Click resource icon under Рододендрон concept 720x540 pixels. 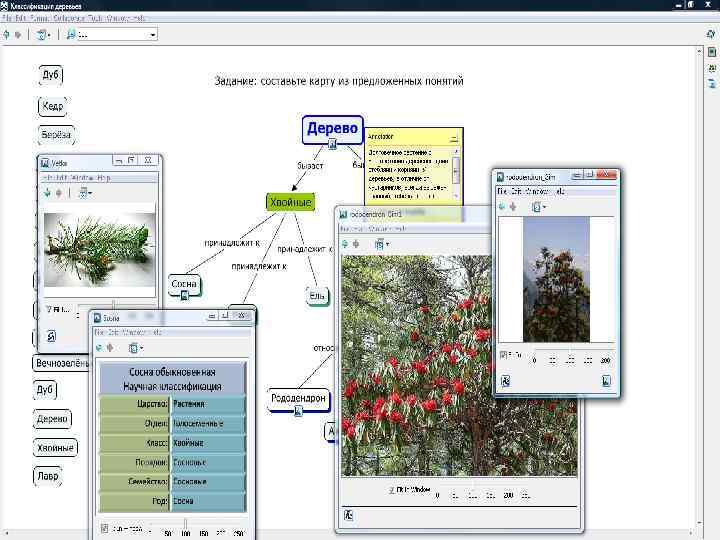(298, 411)
